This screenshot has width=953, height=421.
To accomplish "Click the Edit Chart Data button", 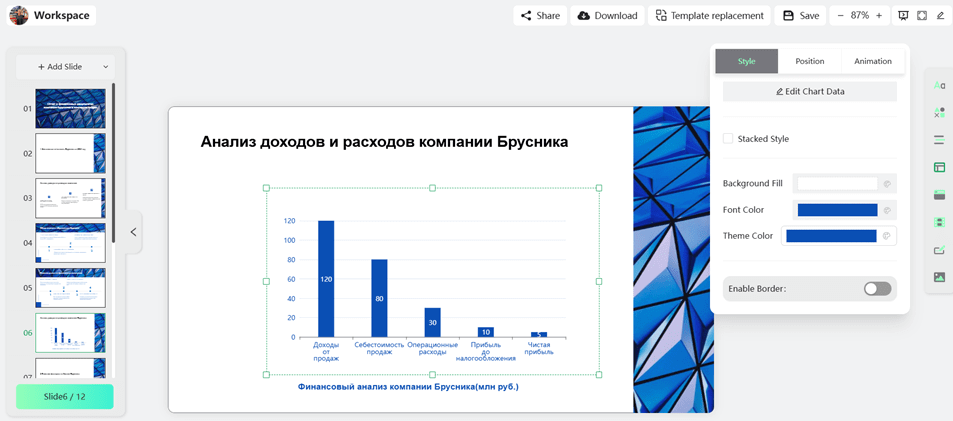I will click(809, 91).
